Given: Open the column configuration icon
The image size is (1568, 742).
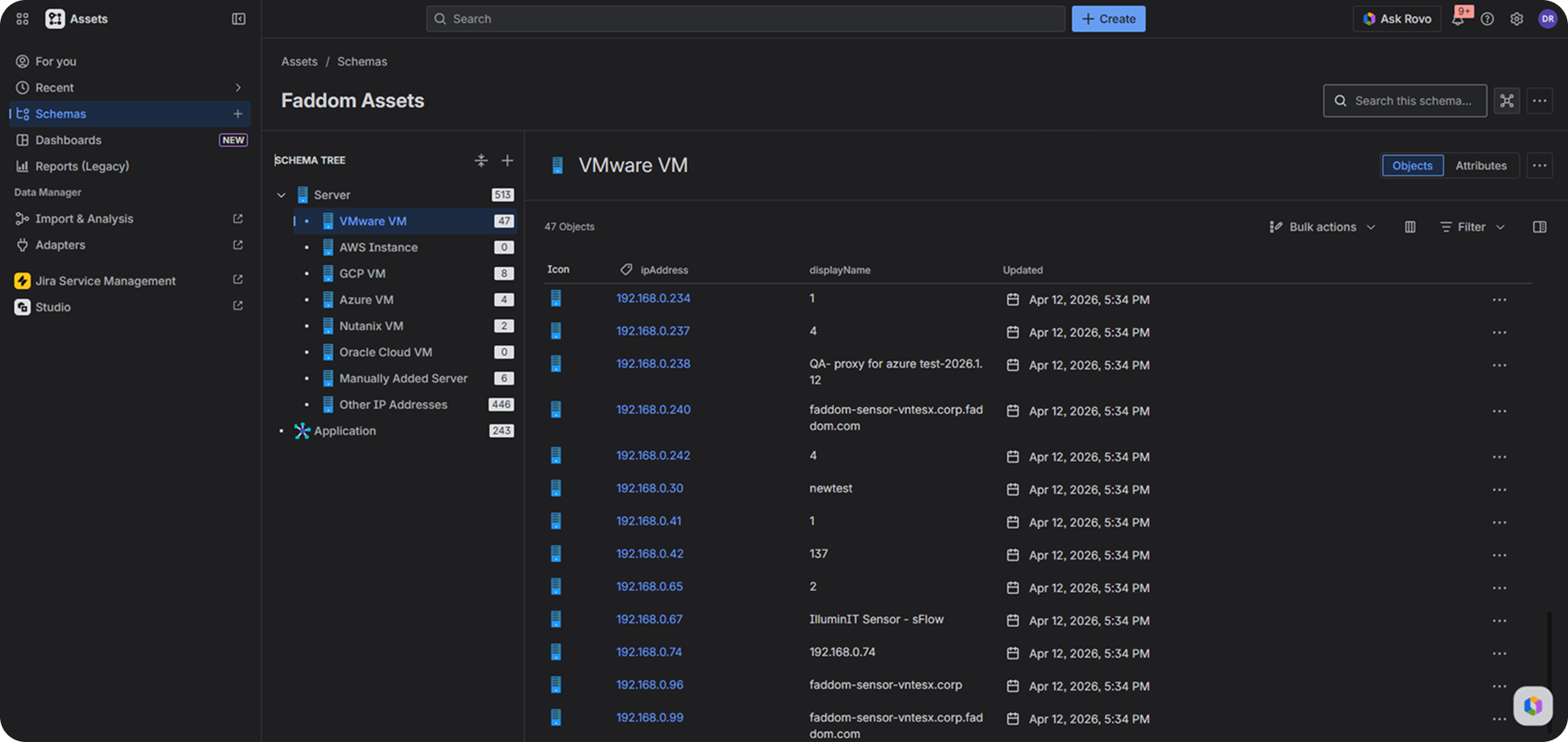Looking at the screenshot, I should (1410, 227).
